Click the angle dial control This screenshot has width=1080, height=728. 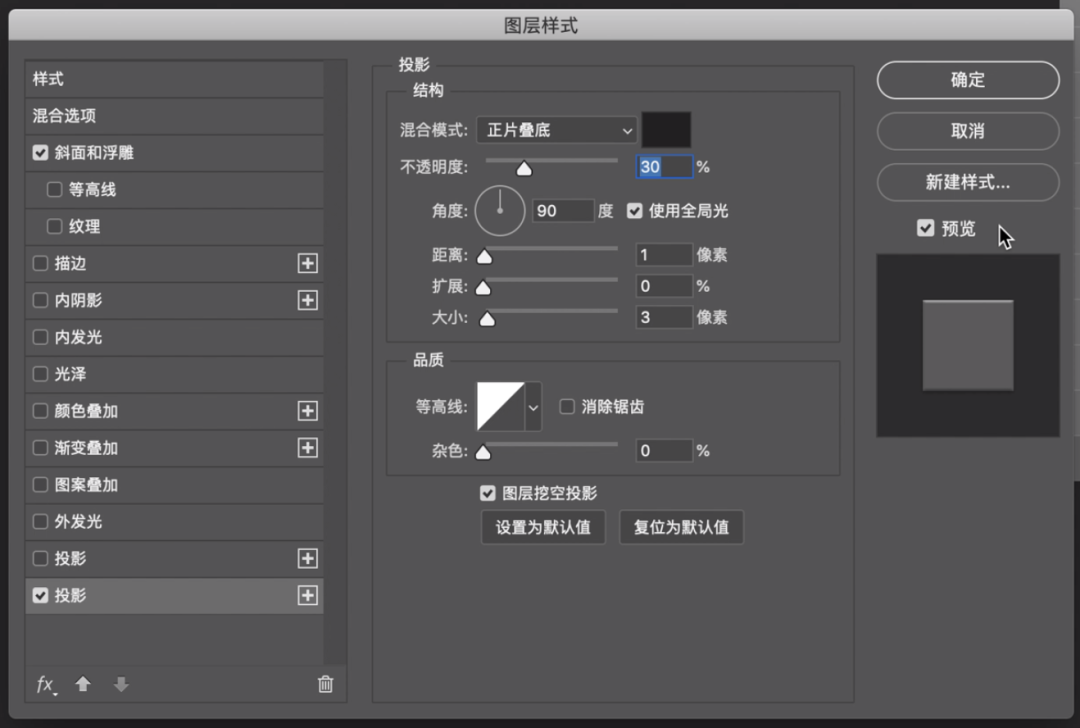pos(499,210)
